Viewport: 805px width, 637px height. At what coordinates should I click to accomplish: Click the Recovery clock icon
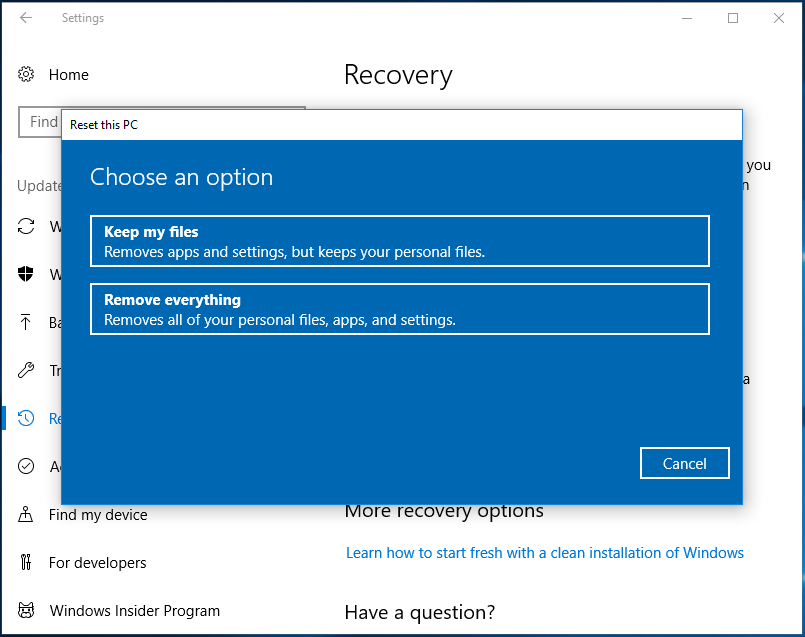[x=26, y=418]
